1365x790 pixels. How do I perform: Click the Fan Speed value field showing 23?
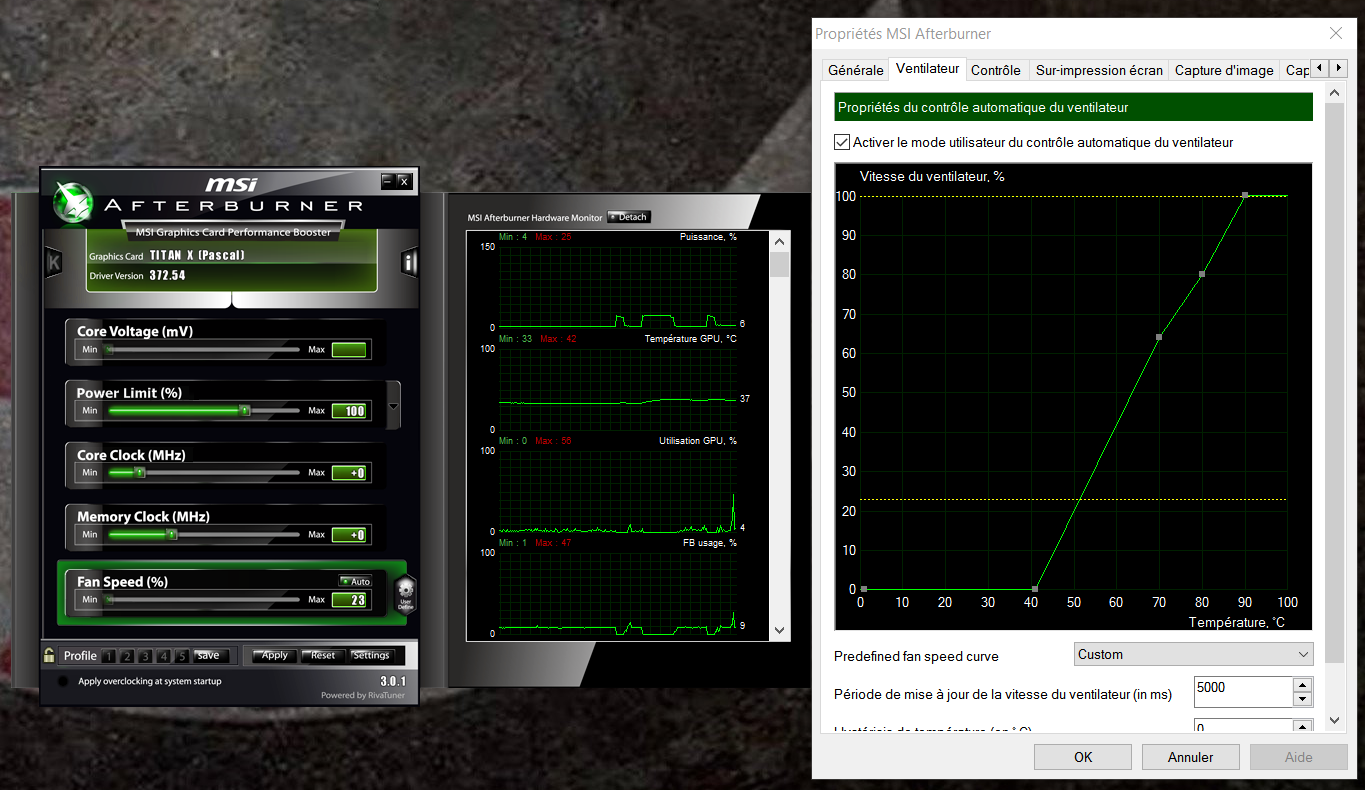pos(349,600)
